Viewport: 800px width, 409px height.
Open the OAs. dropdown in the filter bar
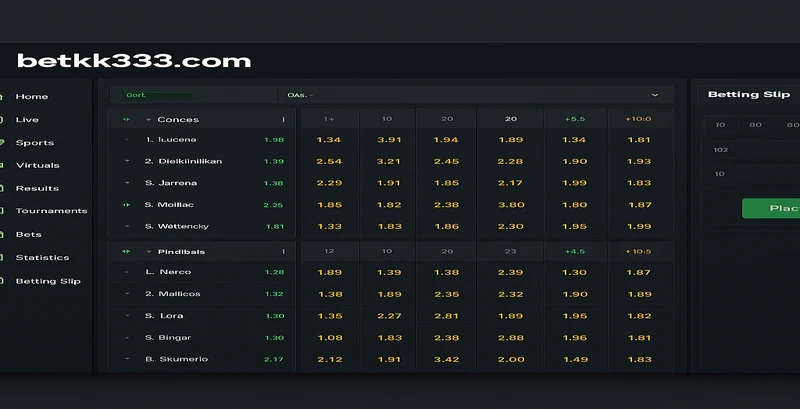click(300, 95)
